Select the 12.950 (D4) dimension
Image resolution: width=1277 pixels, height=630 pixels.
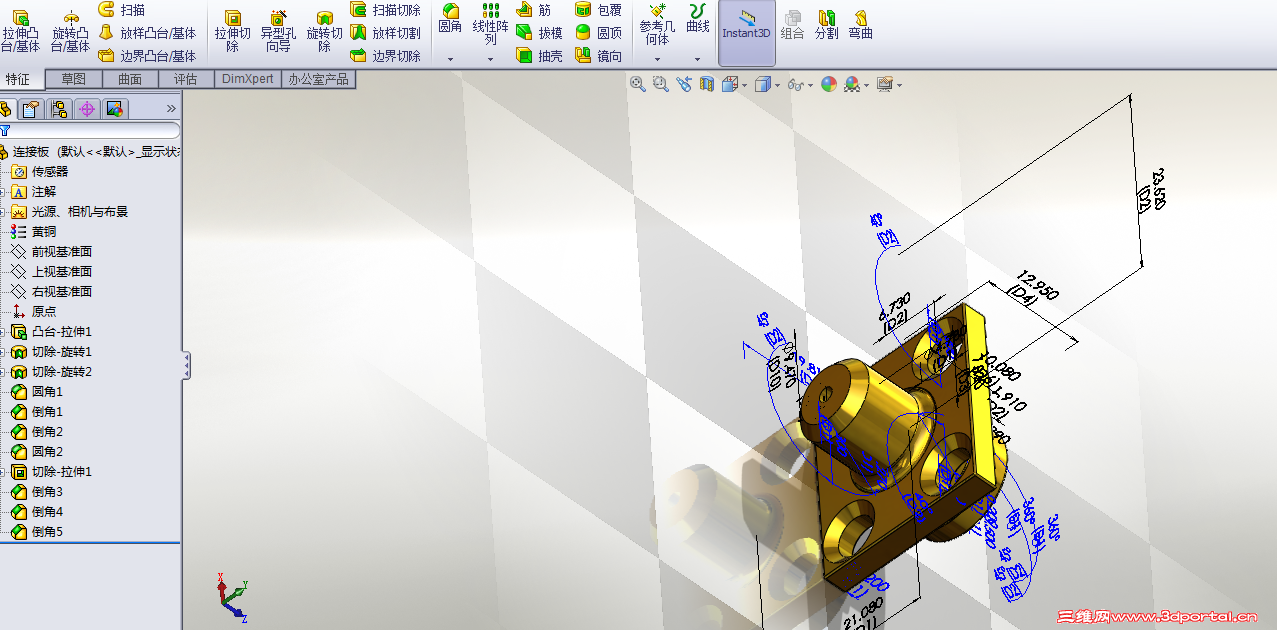(1034, 289)
